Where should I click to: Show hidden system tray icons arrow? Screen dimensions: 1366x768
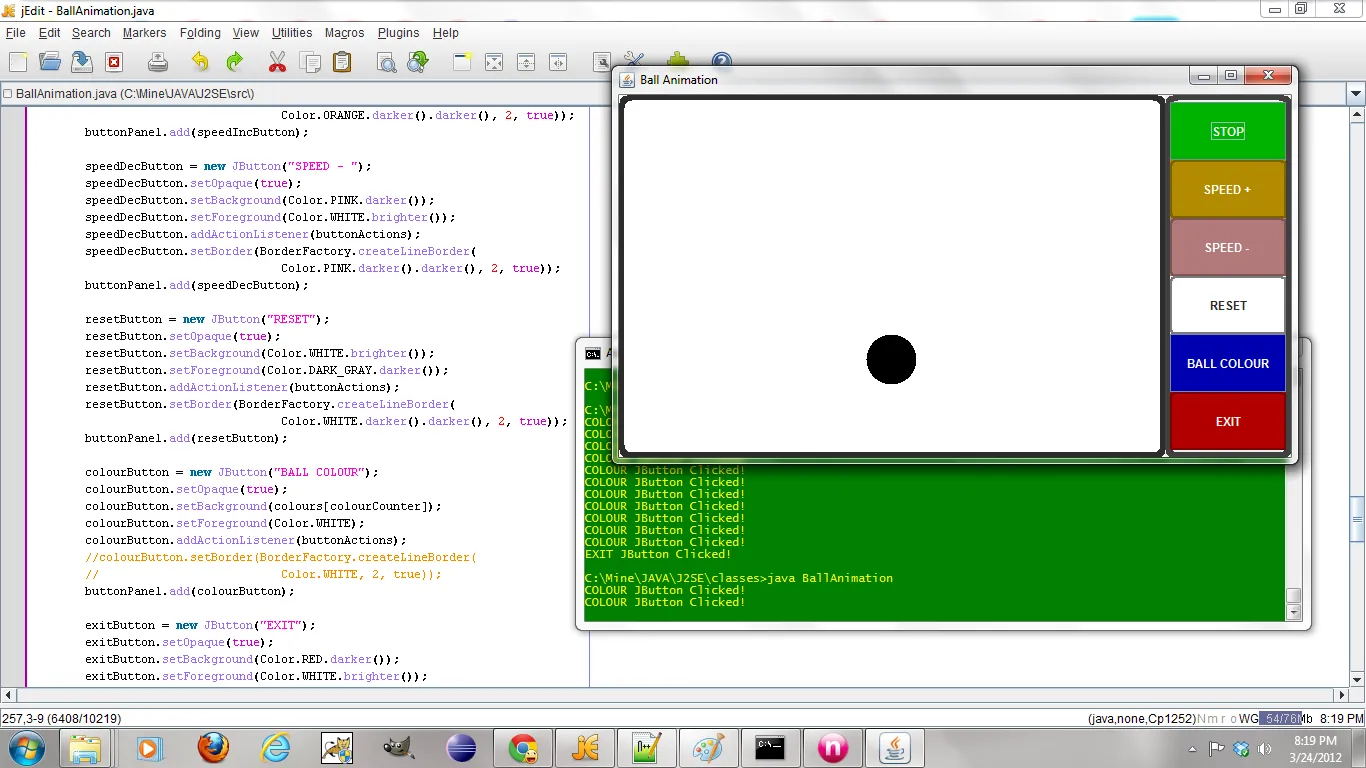tap(1193, 748)
